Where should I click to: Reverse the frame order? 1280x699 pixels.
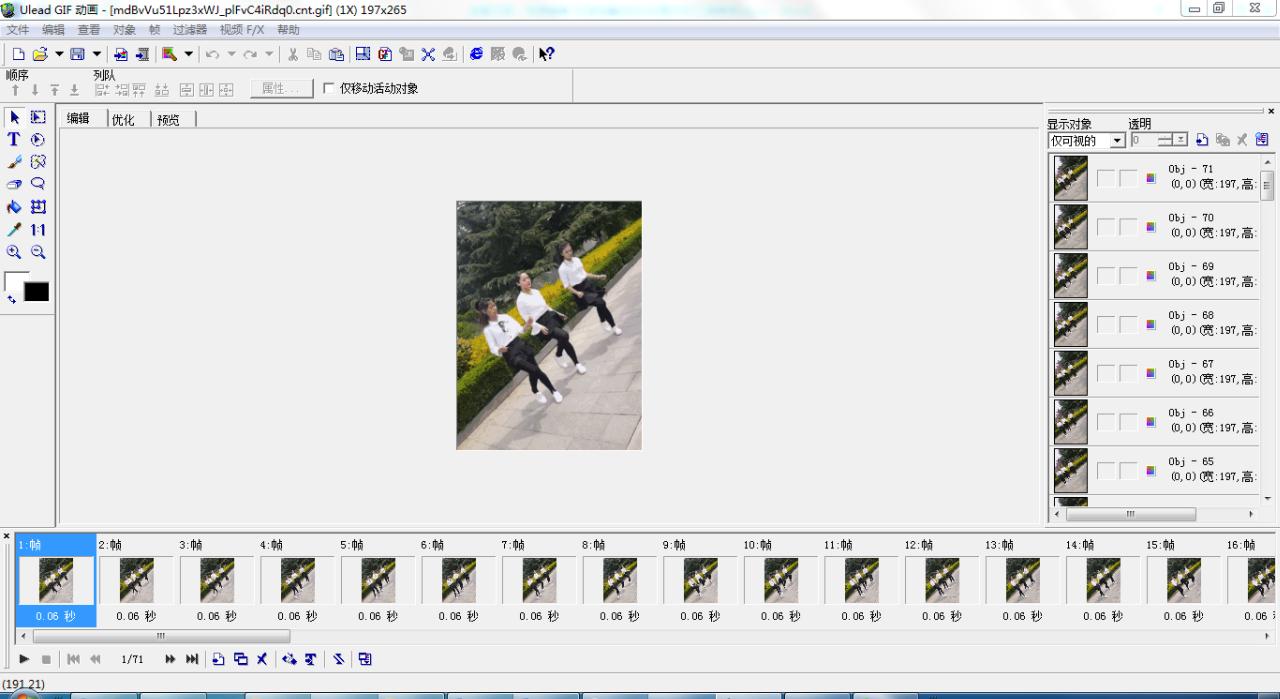[x=339, y=659]
